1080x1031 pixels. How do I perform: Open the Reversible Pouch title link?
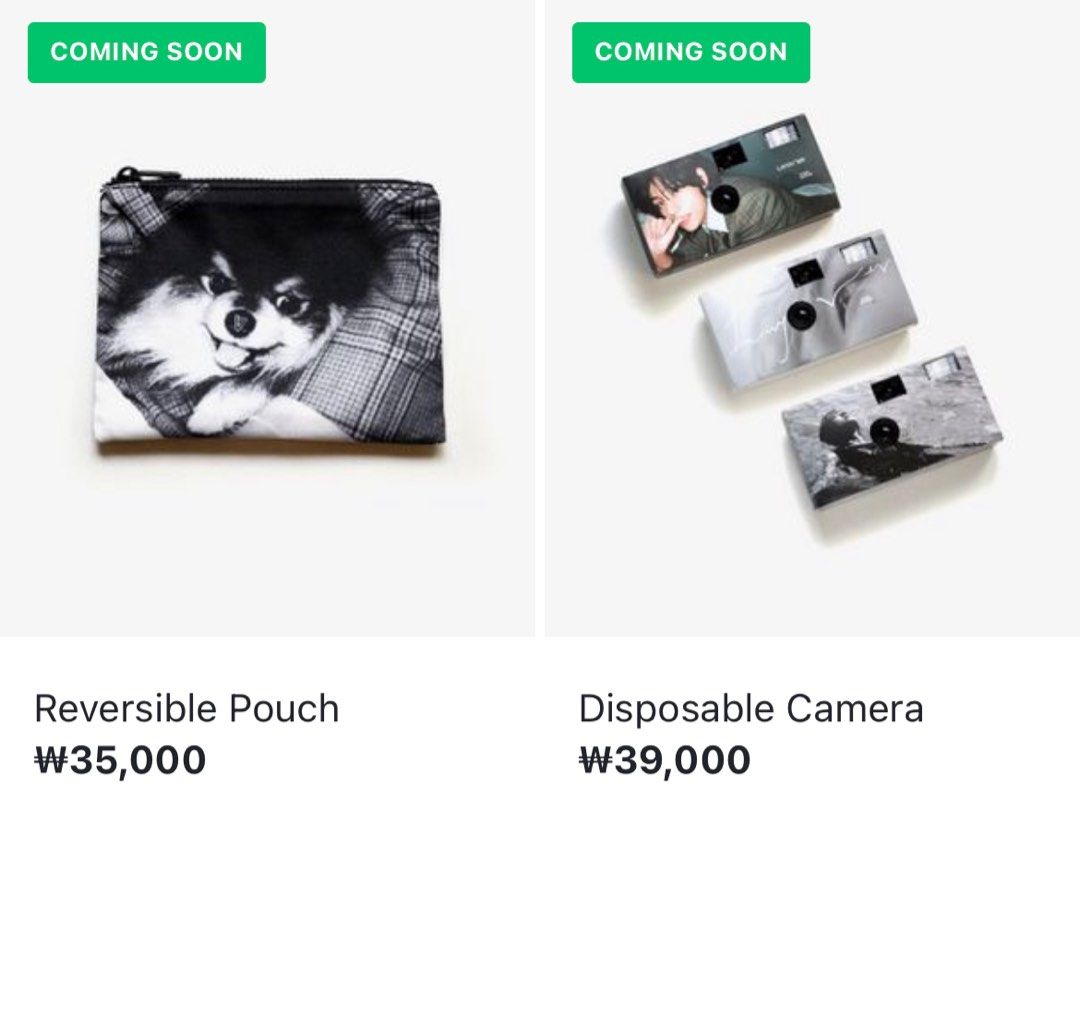point(187,709)
